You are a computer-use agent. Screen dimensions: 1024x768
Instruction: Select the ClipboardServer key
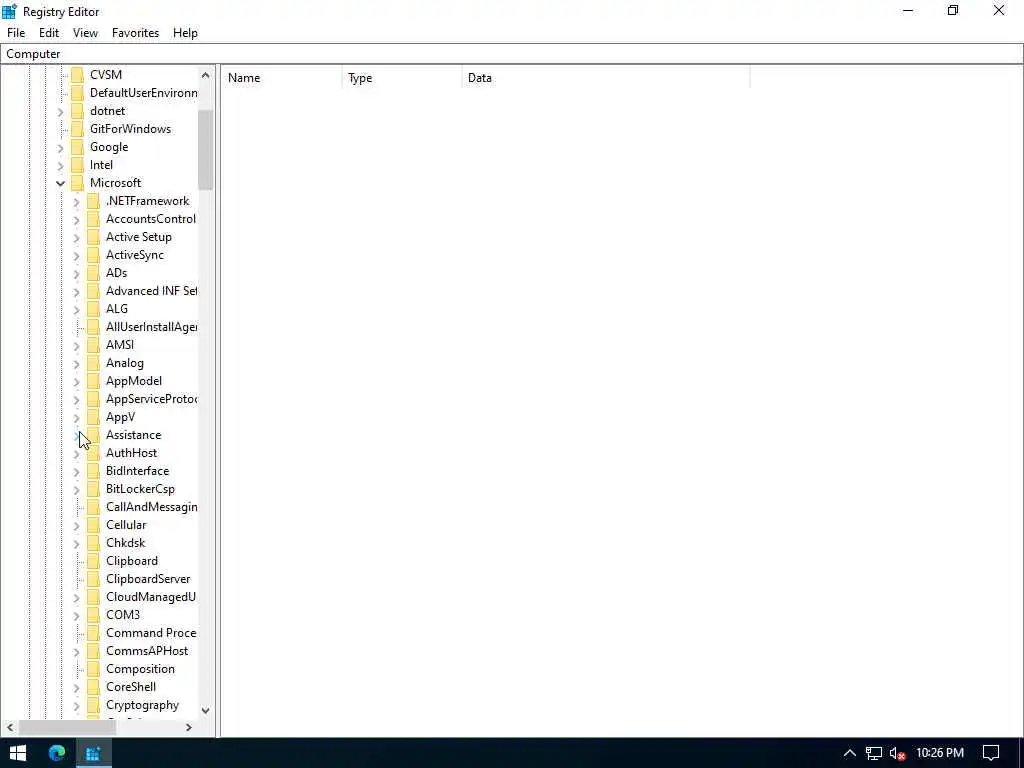coord(148,579)
